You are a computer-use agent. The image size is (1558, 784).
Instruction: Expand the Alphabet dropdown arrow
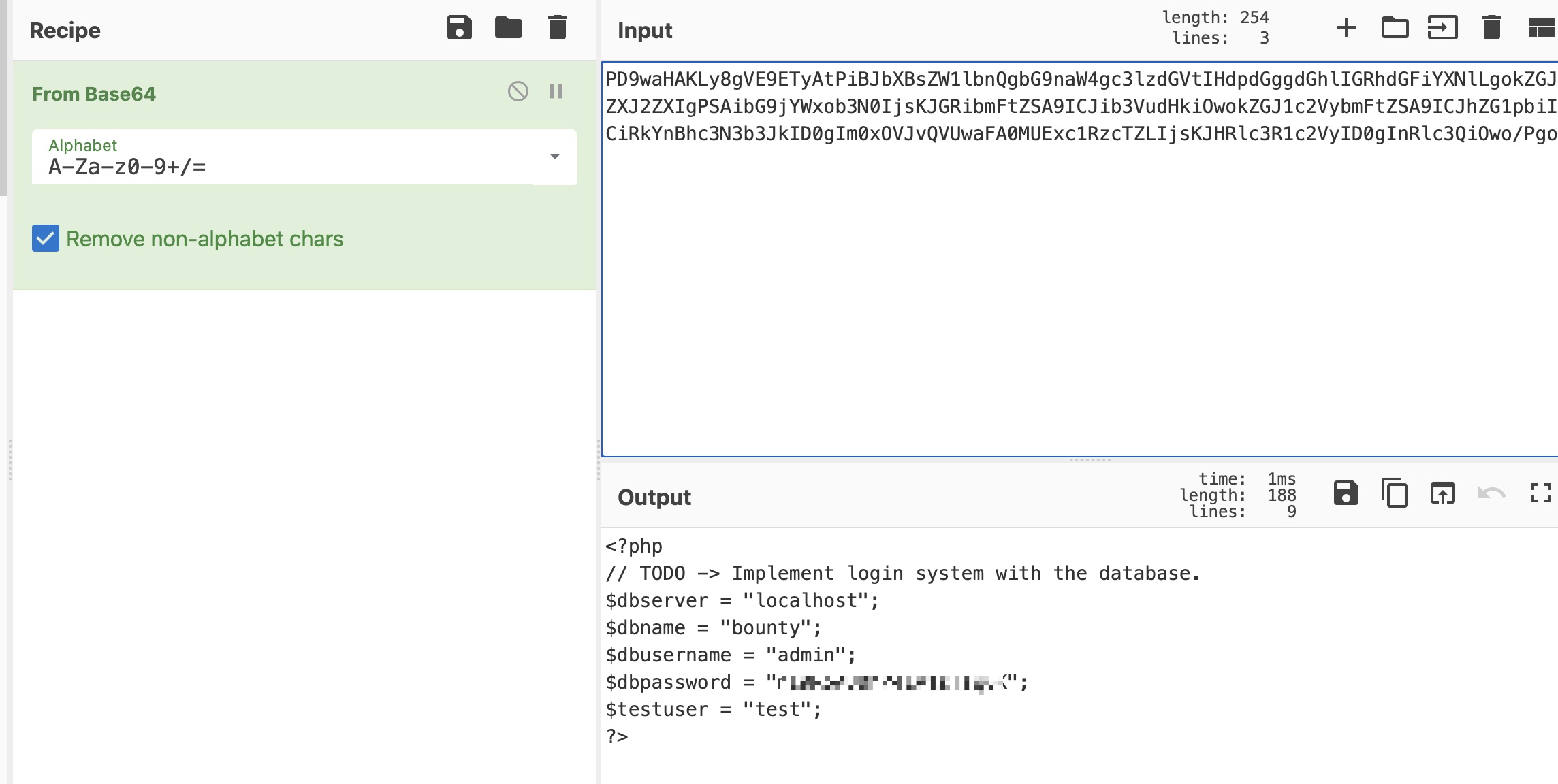(x=554, y=157)
